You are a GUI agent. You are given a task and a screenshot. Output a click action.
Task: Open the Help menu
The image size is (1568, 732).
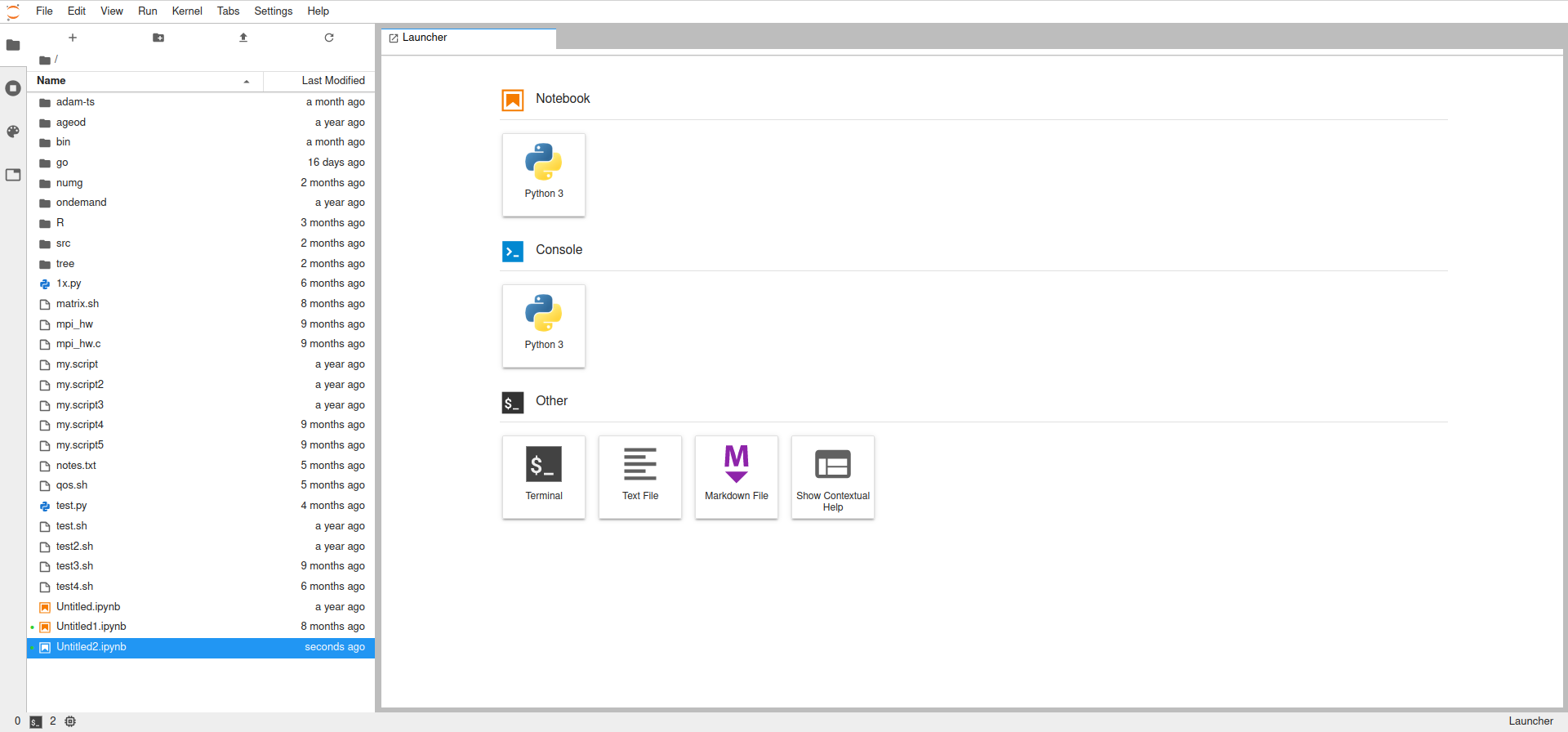pyautogui.click(x=318, y=11)
